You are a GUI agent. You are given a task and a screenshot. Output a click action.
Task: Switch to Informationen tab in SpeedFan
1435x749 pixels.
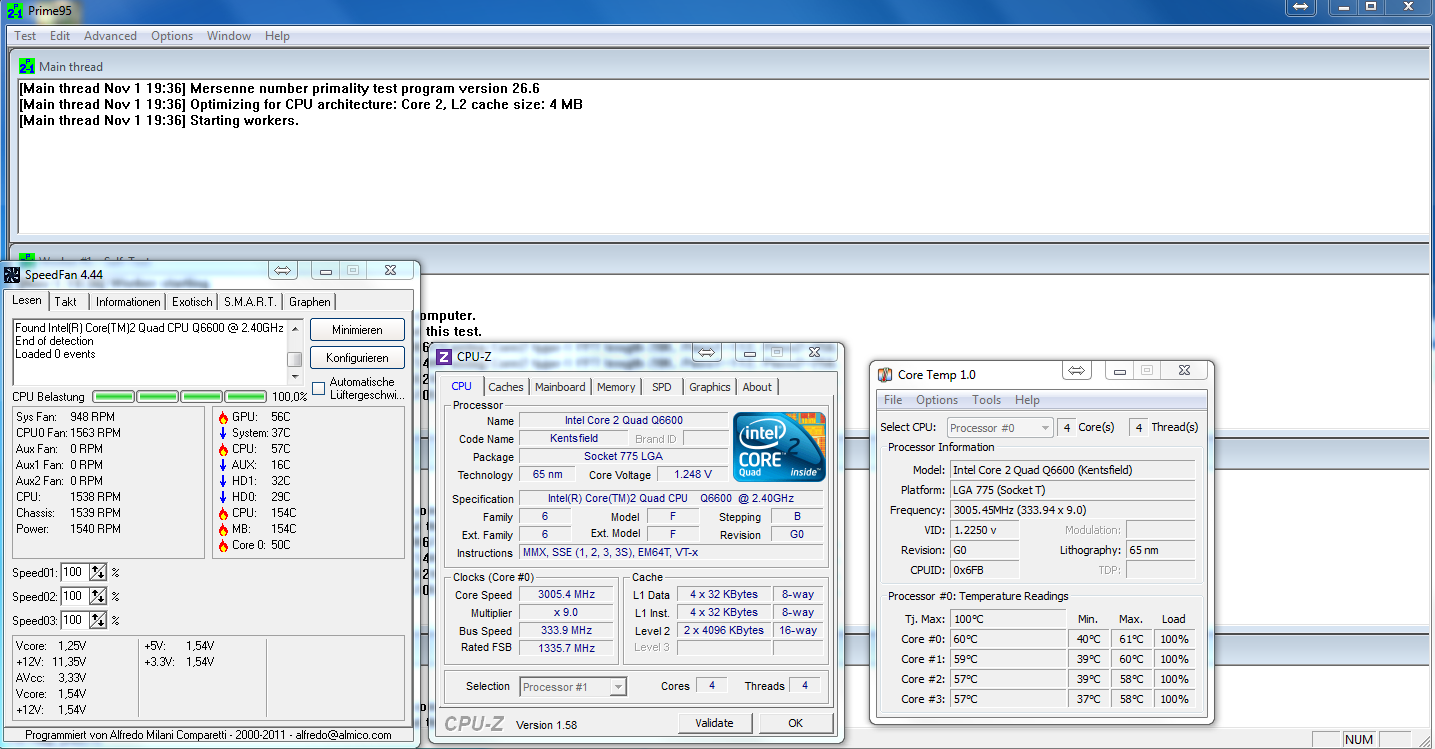[128, 302]
